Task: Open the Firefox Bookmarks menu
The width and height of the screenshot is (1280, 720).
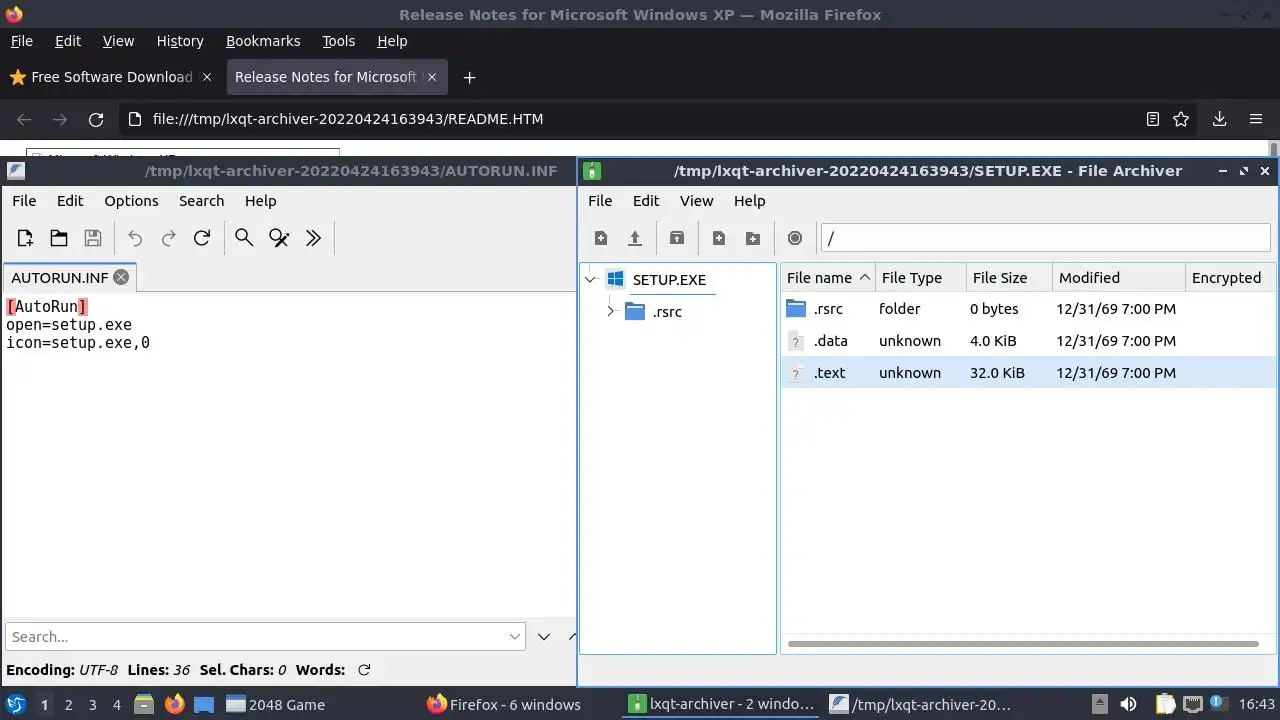Action: pyautogui.click(x=263, y=41)
